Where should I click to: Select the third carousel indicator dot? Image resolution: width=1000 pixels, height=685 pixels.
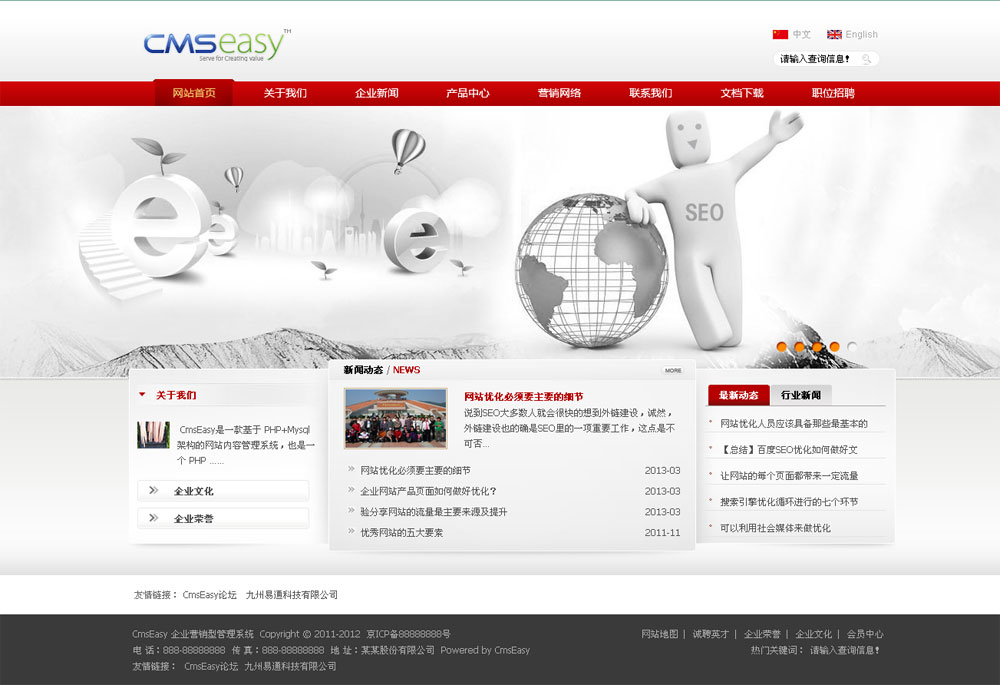(816, 346)
